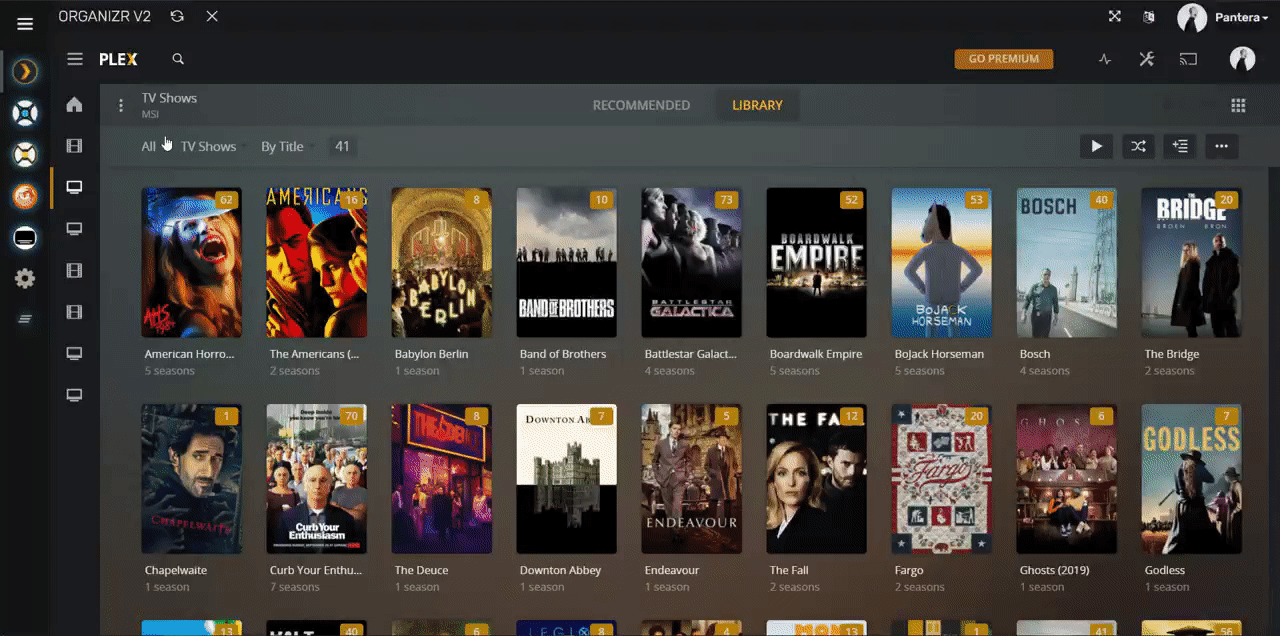Switch to the LIBRARY tab
This screenshot has width=1280, height=636.
[757, 105]
